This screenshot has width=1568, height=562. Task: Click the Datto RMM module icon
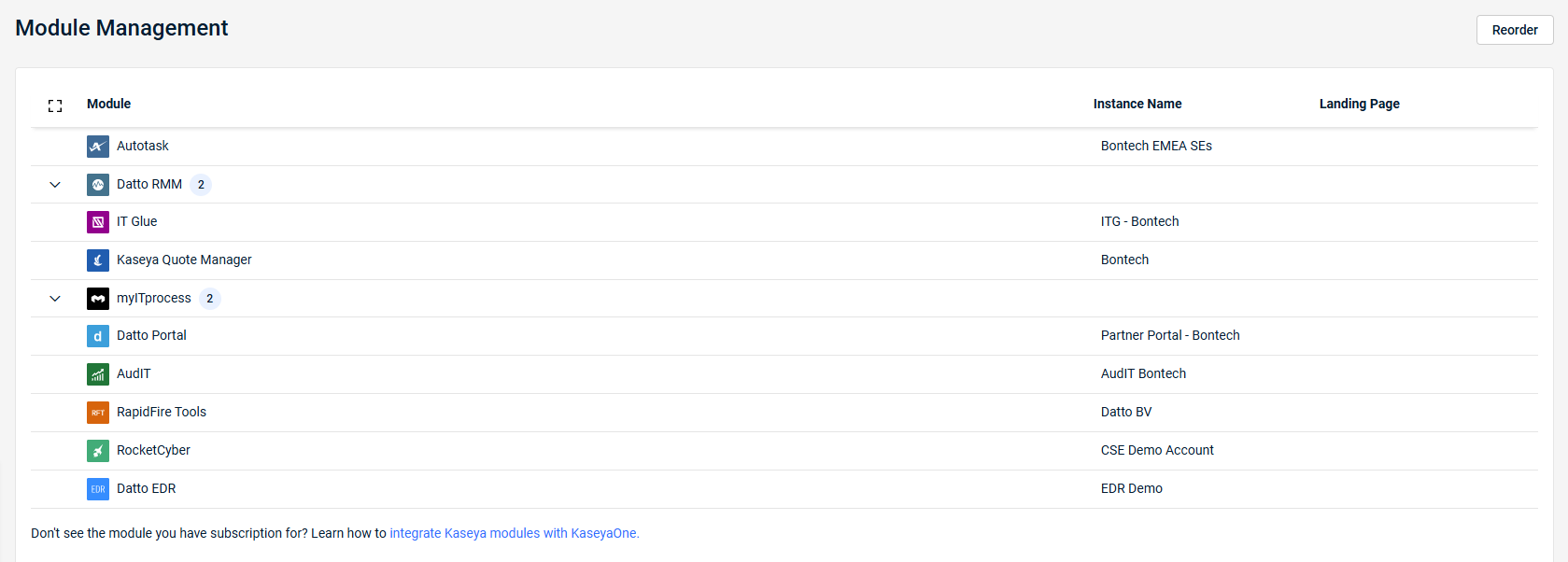point(98,185)
